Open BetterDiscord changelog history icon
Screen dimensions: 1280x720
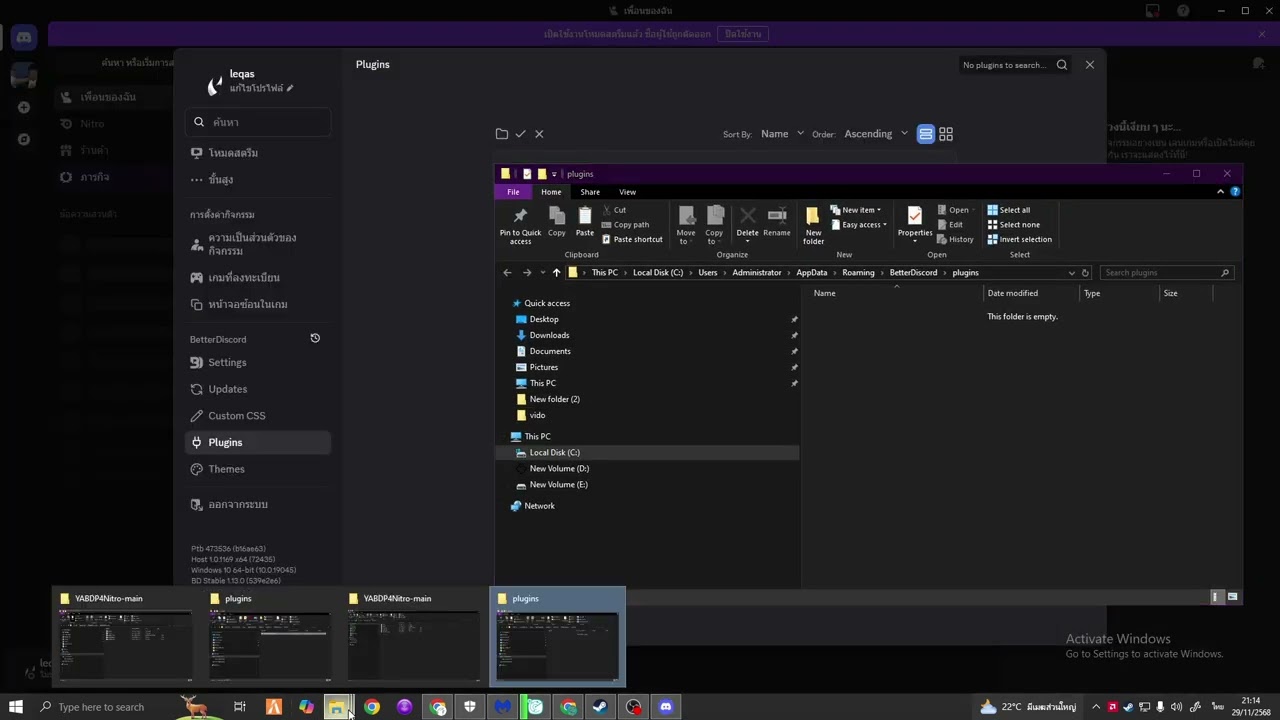click(315, 339)
